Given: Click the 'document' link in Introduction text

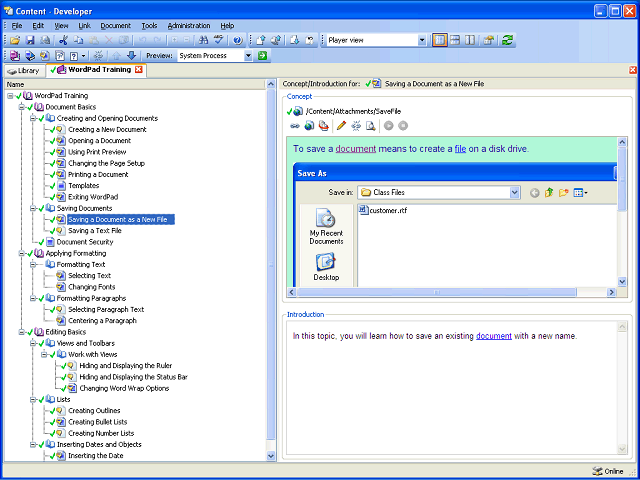Looking at the screenshot, I should tap(493, 336).
